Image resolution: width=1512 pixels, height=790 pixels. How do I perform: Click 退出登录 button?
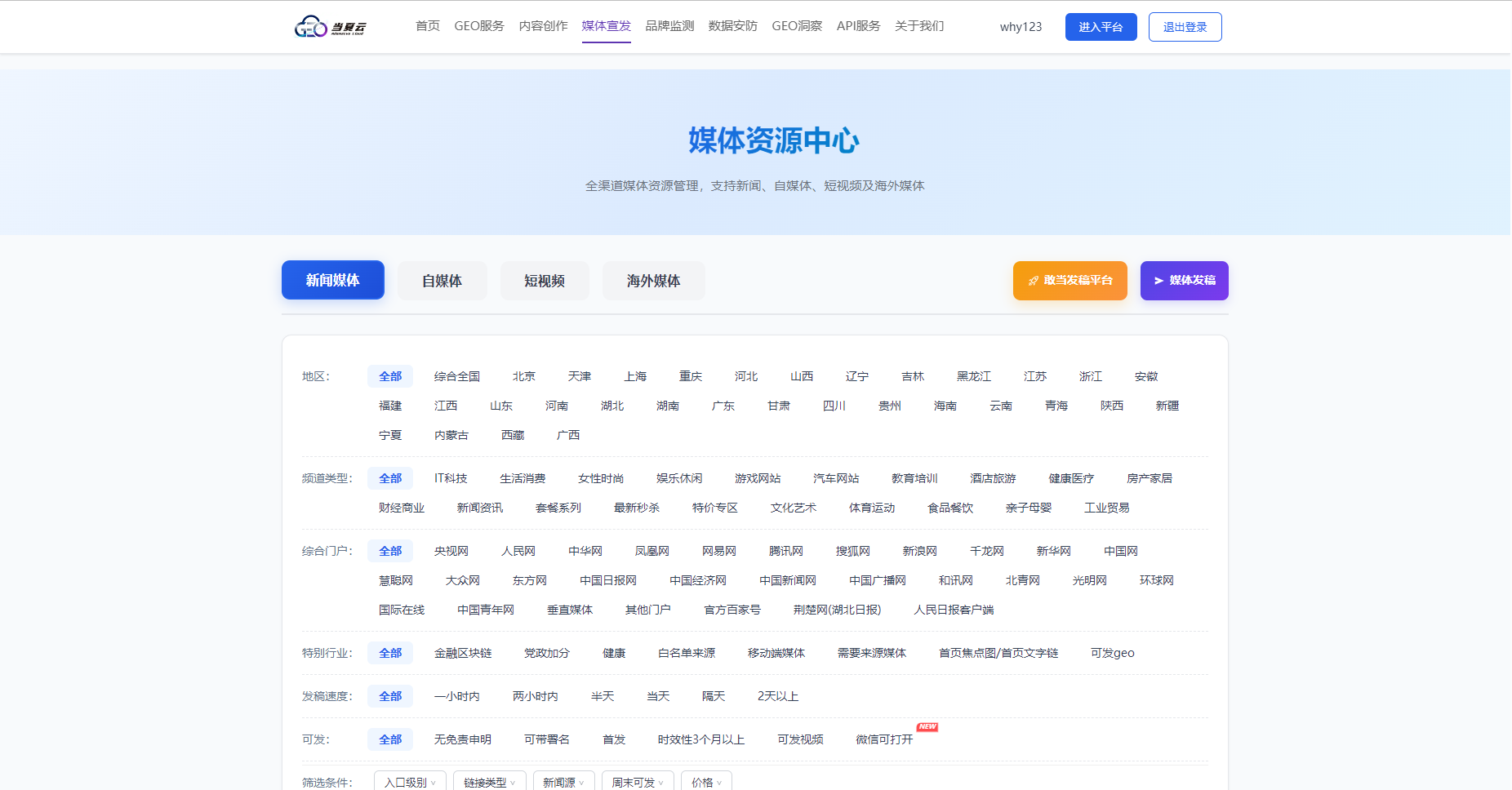point(1185,27)
